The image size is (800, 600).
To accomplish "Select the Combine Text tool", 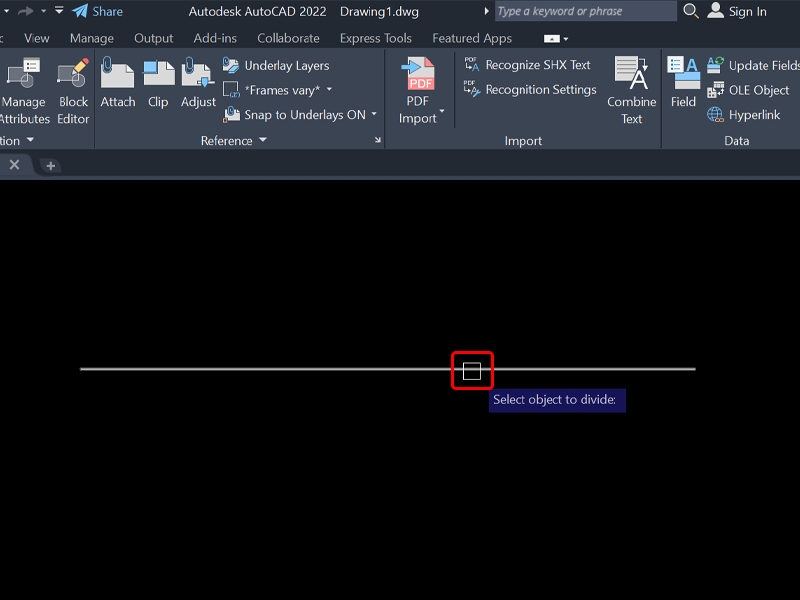I will click(x=632, y=90).
